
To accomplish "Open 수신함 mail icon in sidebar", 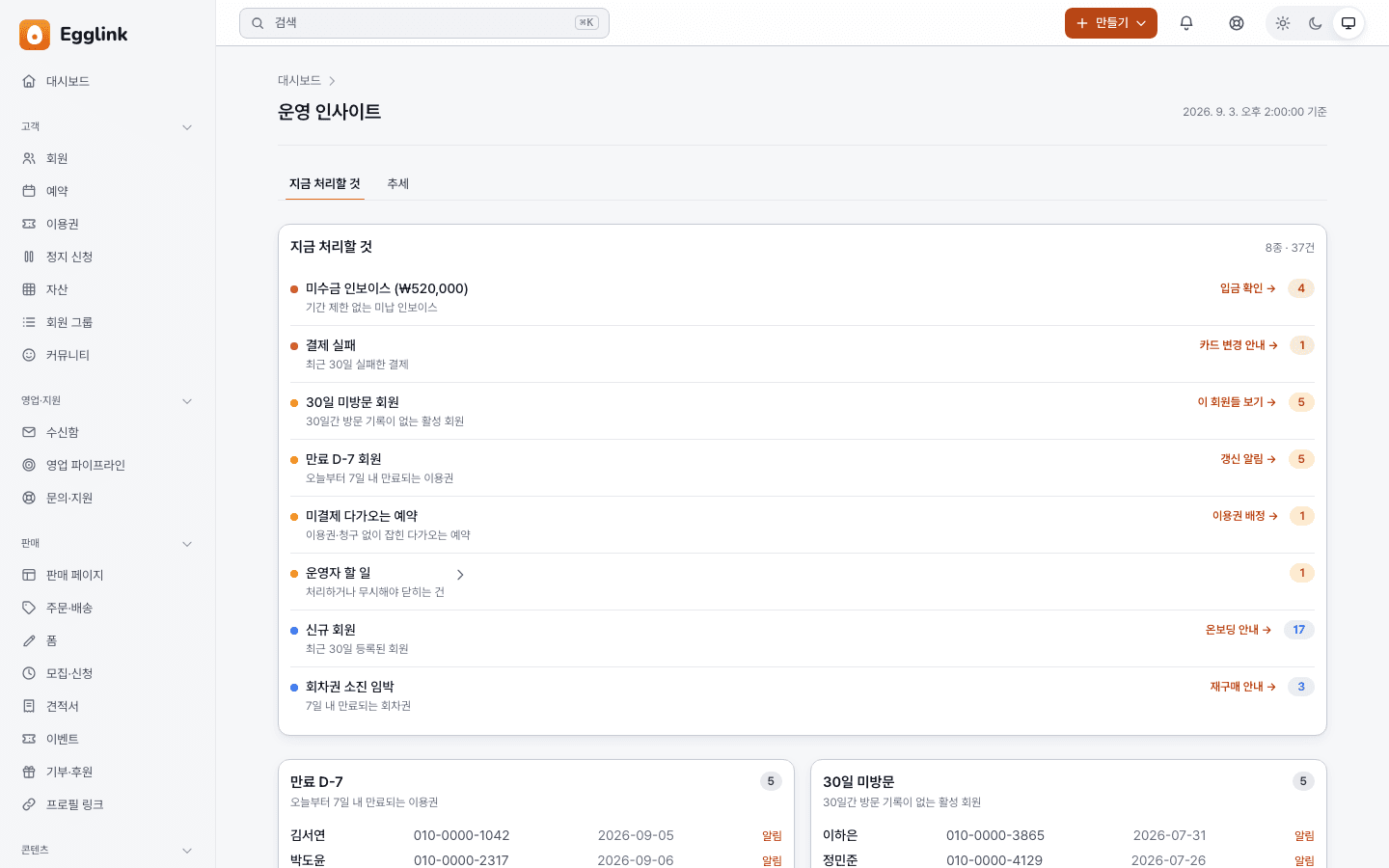I will 29,432.
